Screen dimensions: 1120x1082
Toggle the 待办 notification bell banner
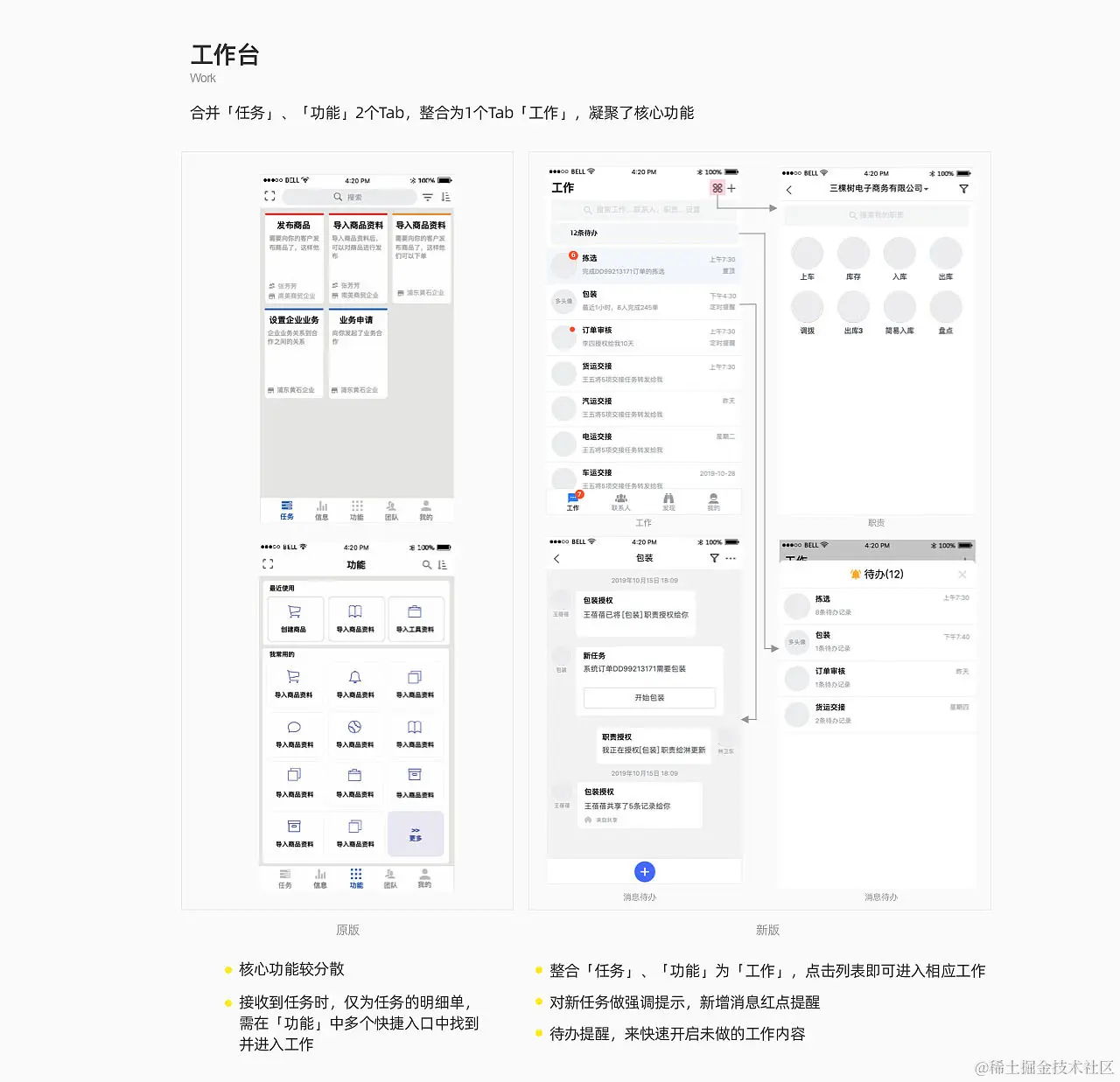click(875, 575)
